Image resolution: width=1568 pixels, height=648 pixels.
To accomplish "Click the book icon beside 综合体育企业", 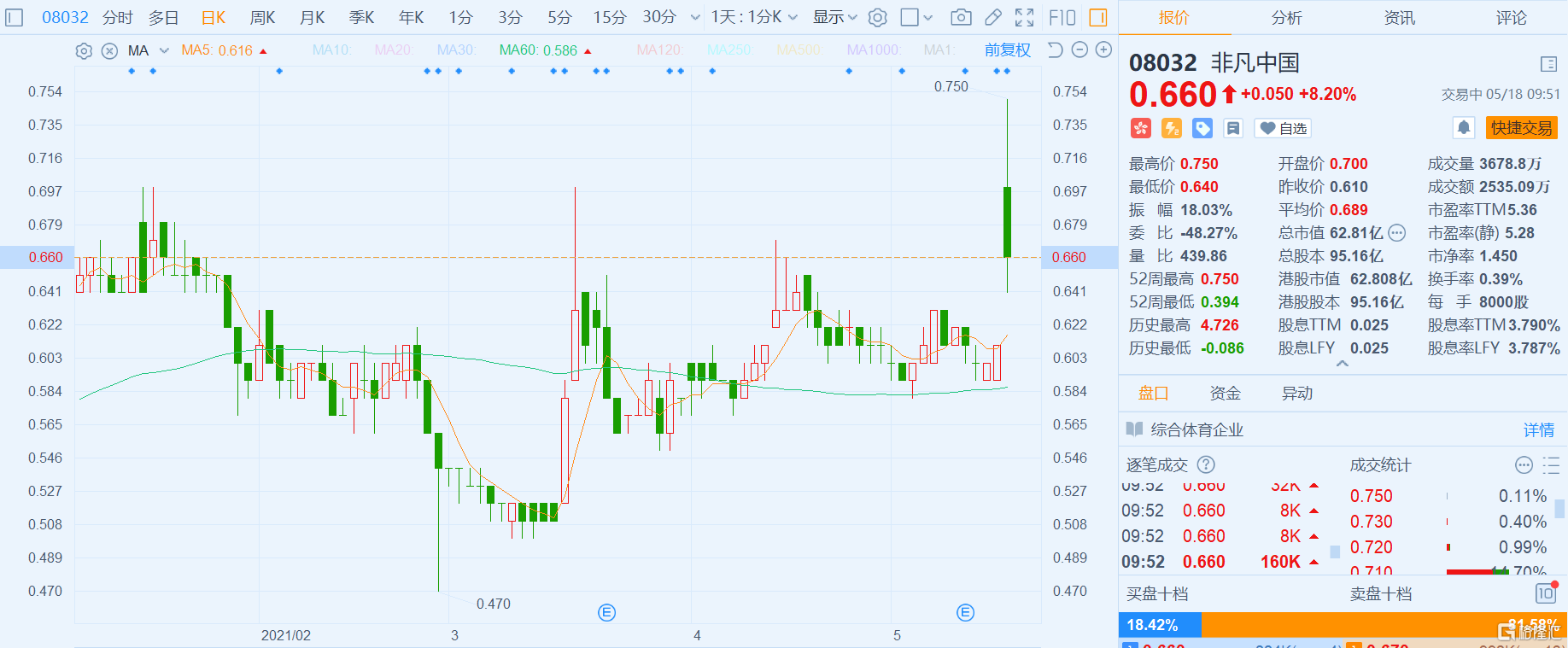I will pos(1134,429).
